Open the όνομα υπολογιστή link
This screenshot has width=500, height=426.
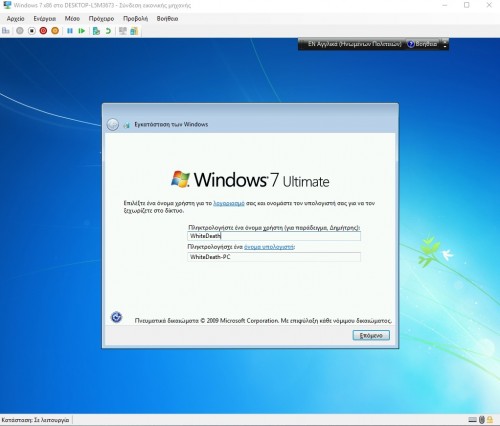click(269, 247)
